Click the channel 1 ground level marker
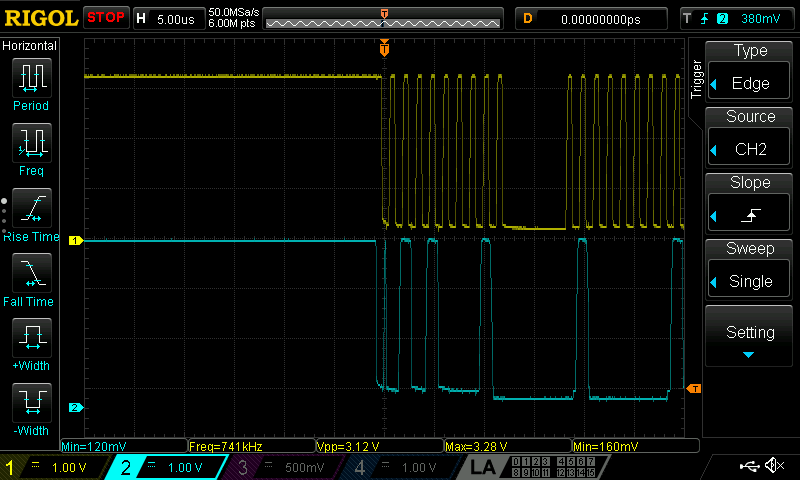The image size is (800, 480). [76, 240]
